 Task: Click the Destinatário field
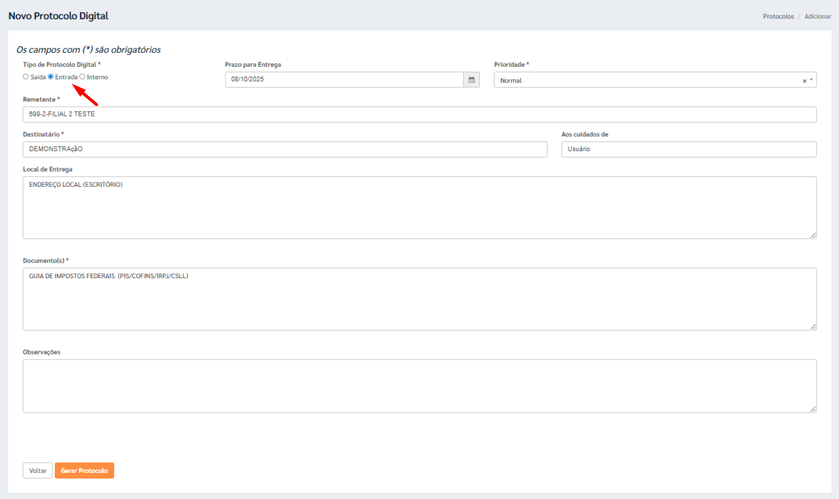point(284,149)
